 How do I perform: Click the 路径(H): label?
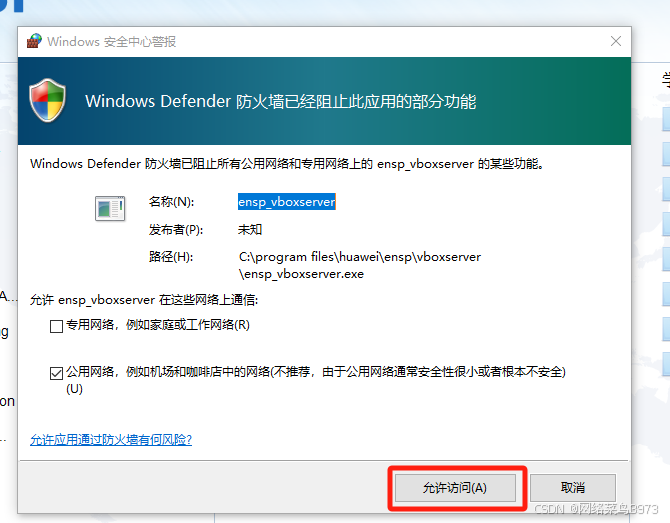[171, 257]
